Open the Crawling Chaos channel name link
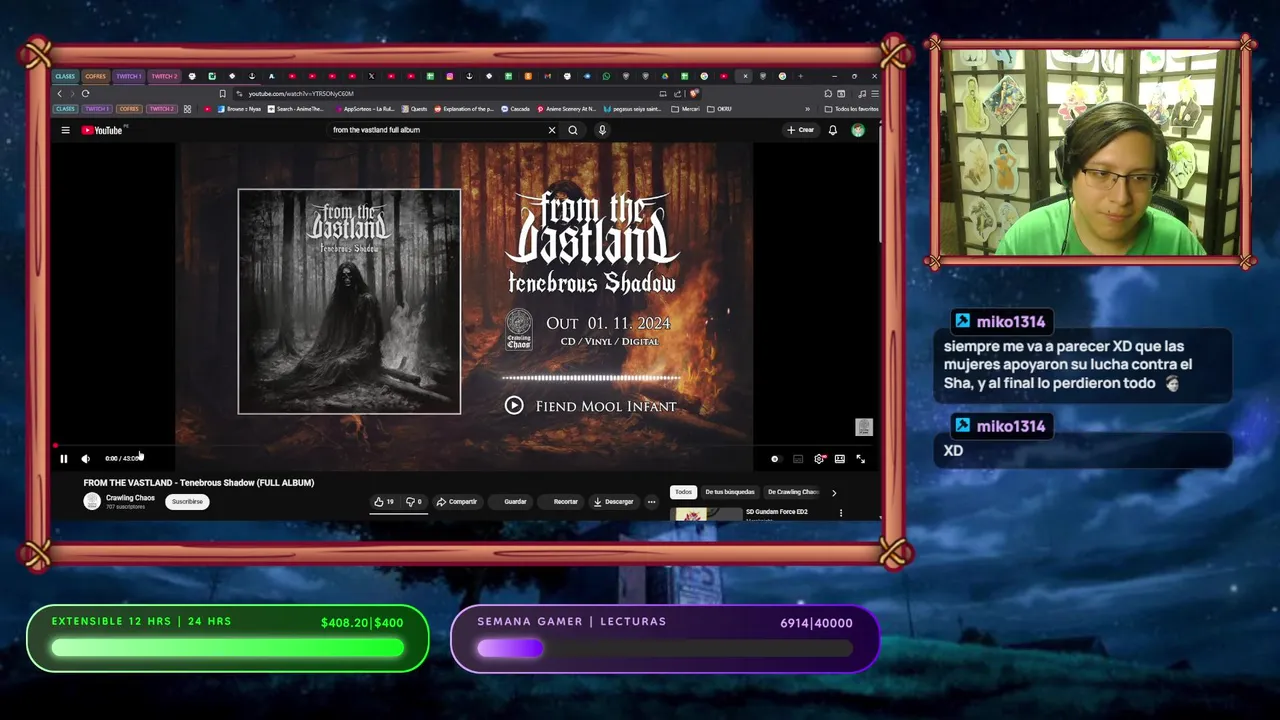This screenshot has width=1280, height=720. pyautogui.click(x=130, y=498)
